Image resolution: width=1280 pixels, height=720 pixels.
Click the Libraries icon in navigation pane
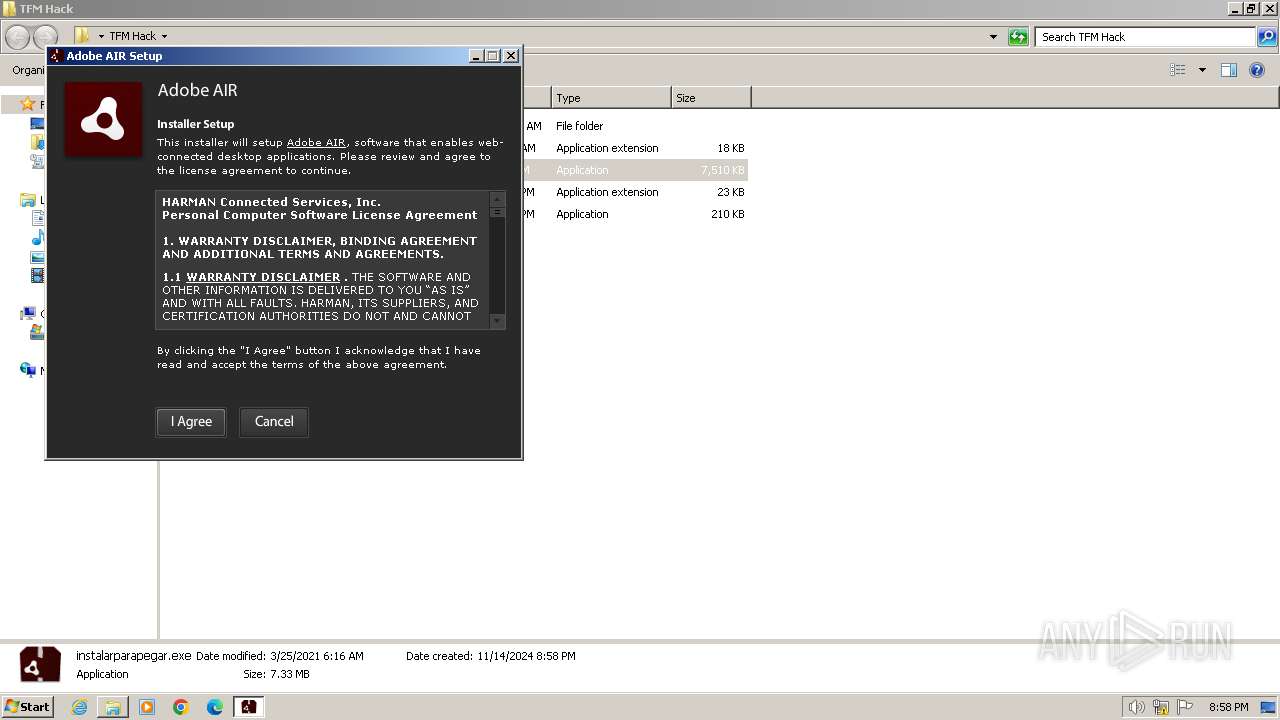tap(28, 200)
